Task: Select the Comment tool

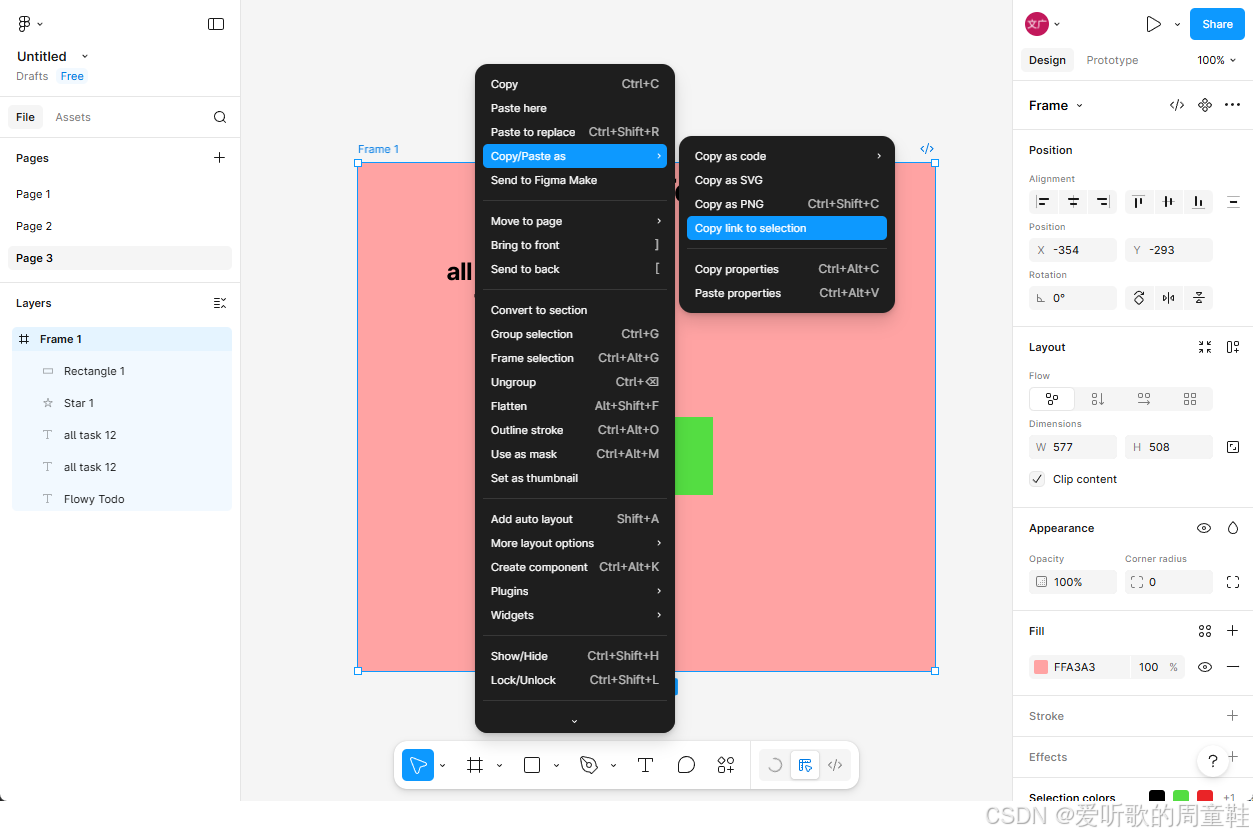Action: click(686, 765)
